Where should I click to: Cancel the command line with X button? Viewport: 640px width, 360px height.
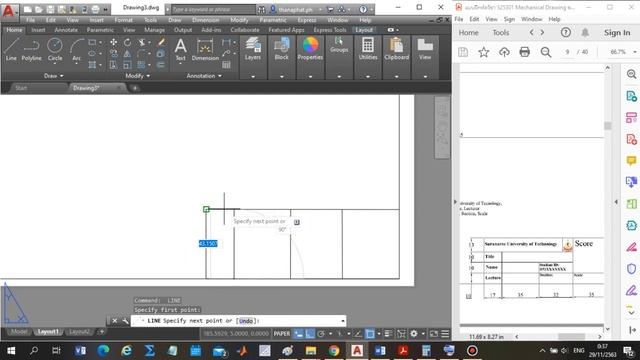(115, 321)
